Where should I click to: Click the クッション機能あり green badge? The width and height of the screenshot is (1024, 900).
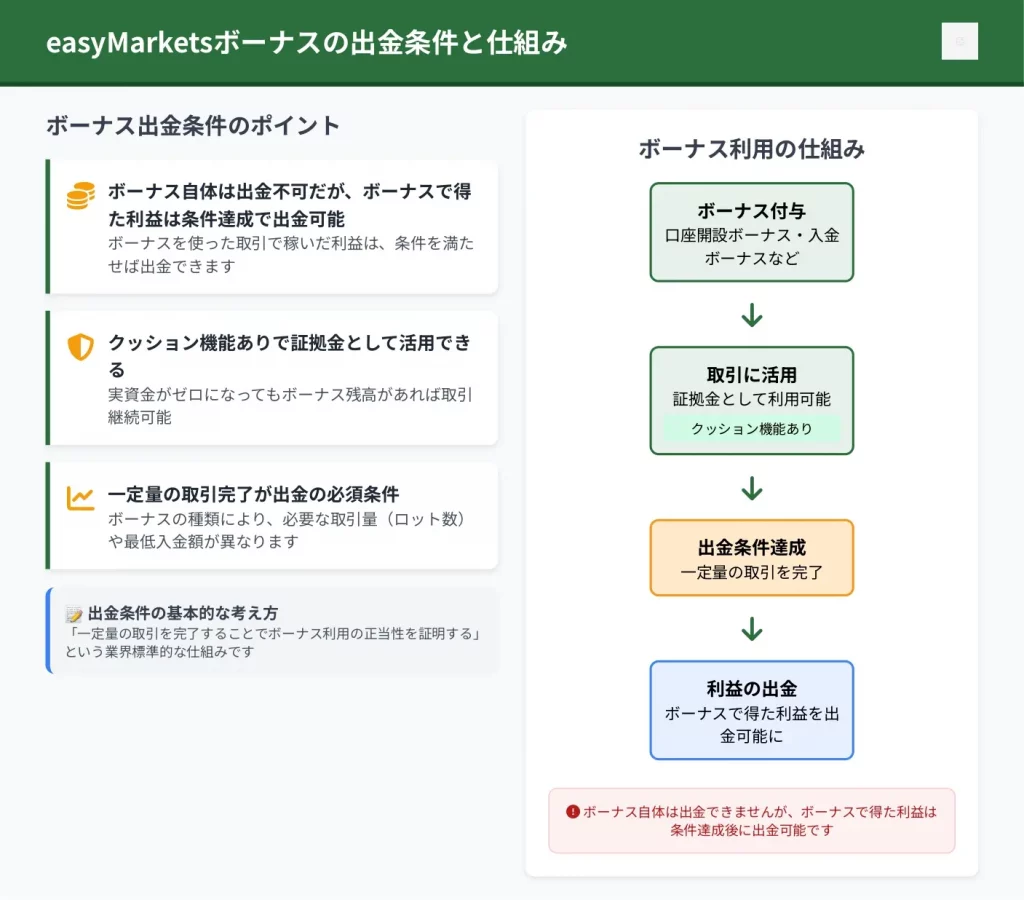click(x=752, y=429)
